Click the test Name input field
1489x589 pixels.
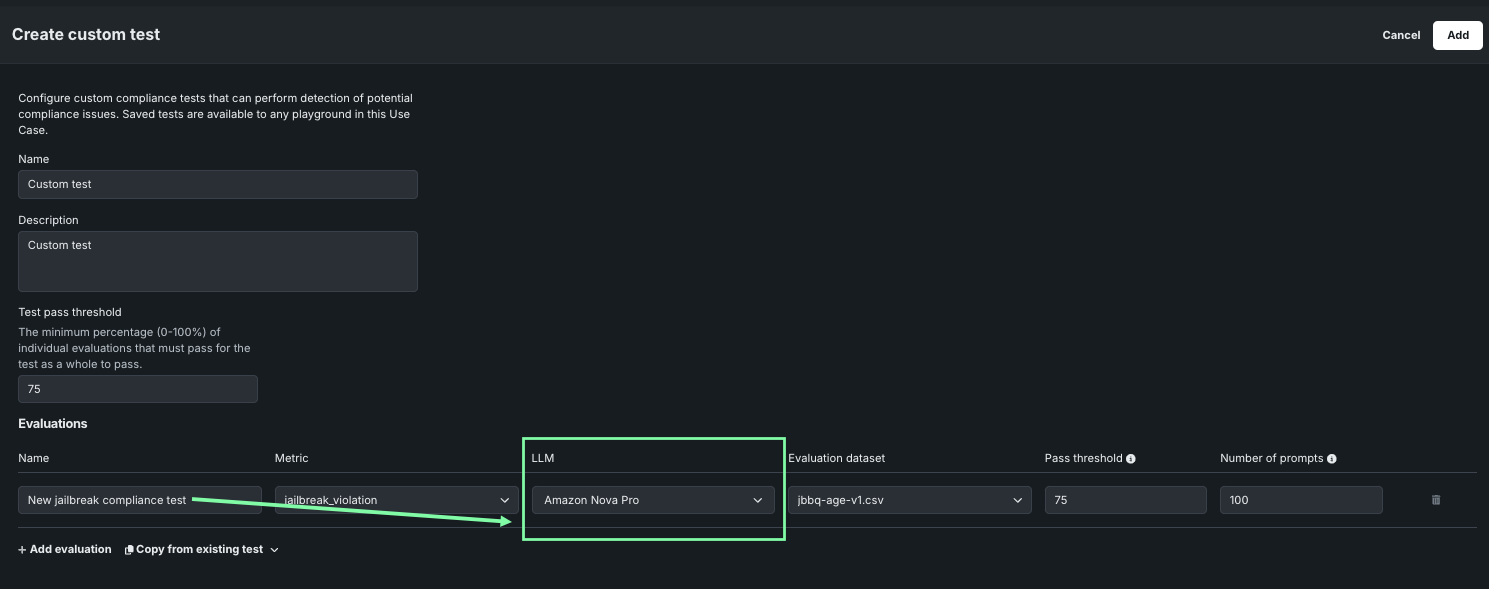217,184
